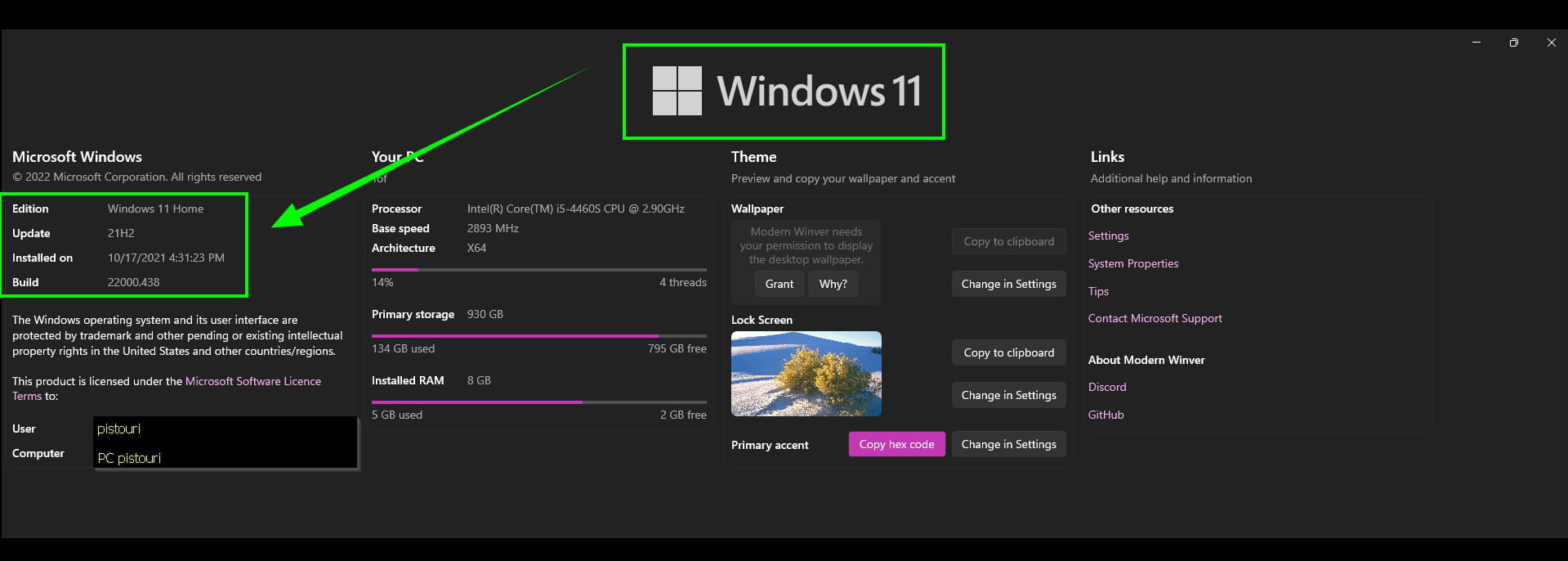Click the Lock Screen preview thumbnail

[806, 374]
